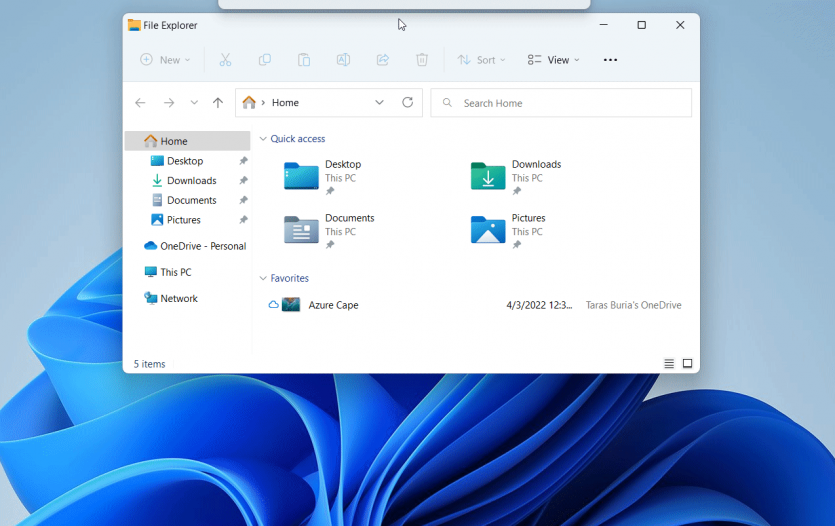Go up one directory level
This screenshot has width=835, height=526.
[x=218, y=102]
